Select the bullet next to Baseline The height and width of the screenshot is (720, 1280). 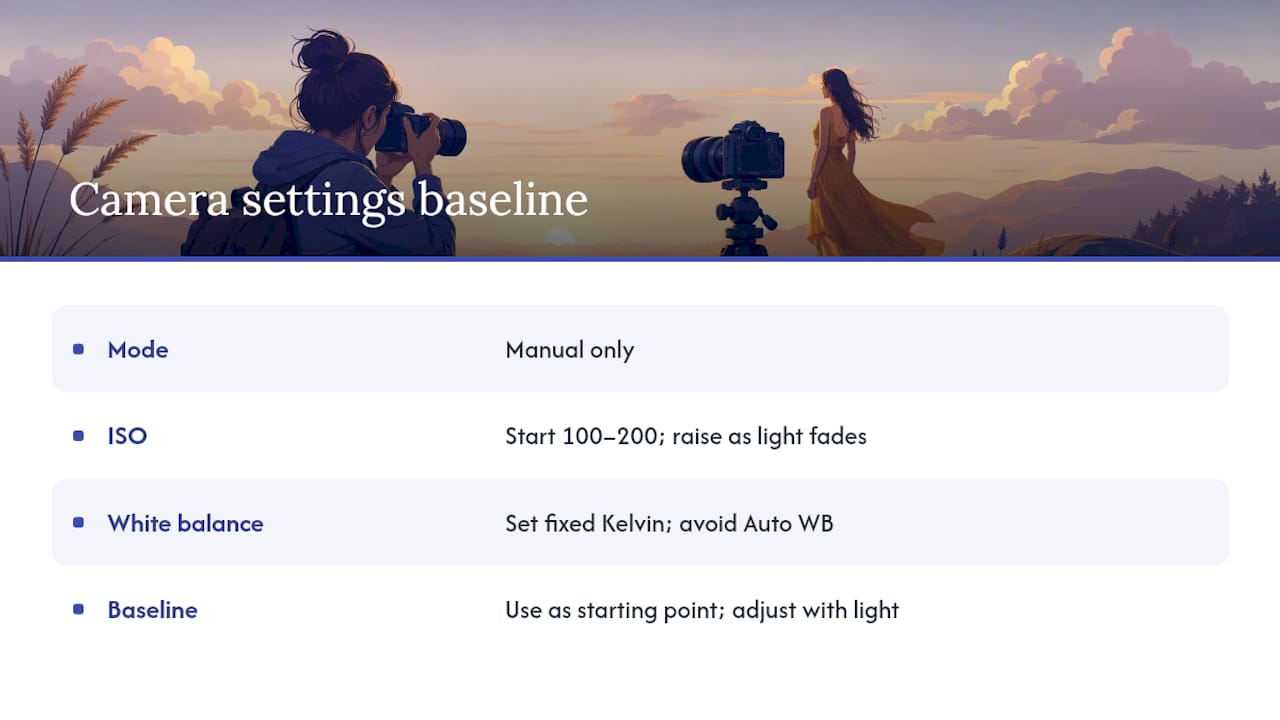(x=78, y=609)
